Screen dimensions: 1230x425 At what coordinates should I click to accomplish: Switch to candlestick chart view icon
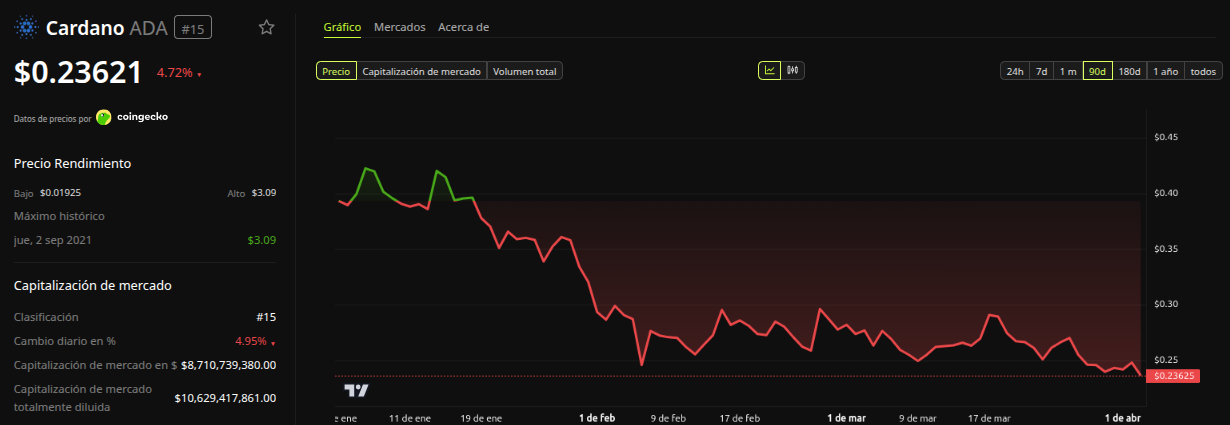(x=793, y=71)
